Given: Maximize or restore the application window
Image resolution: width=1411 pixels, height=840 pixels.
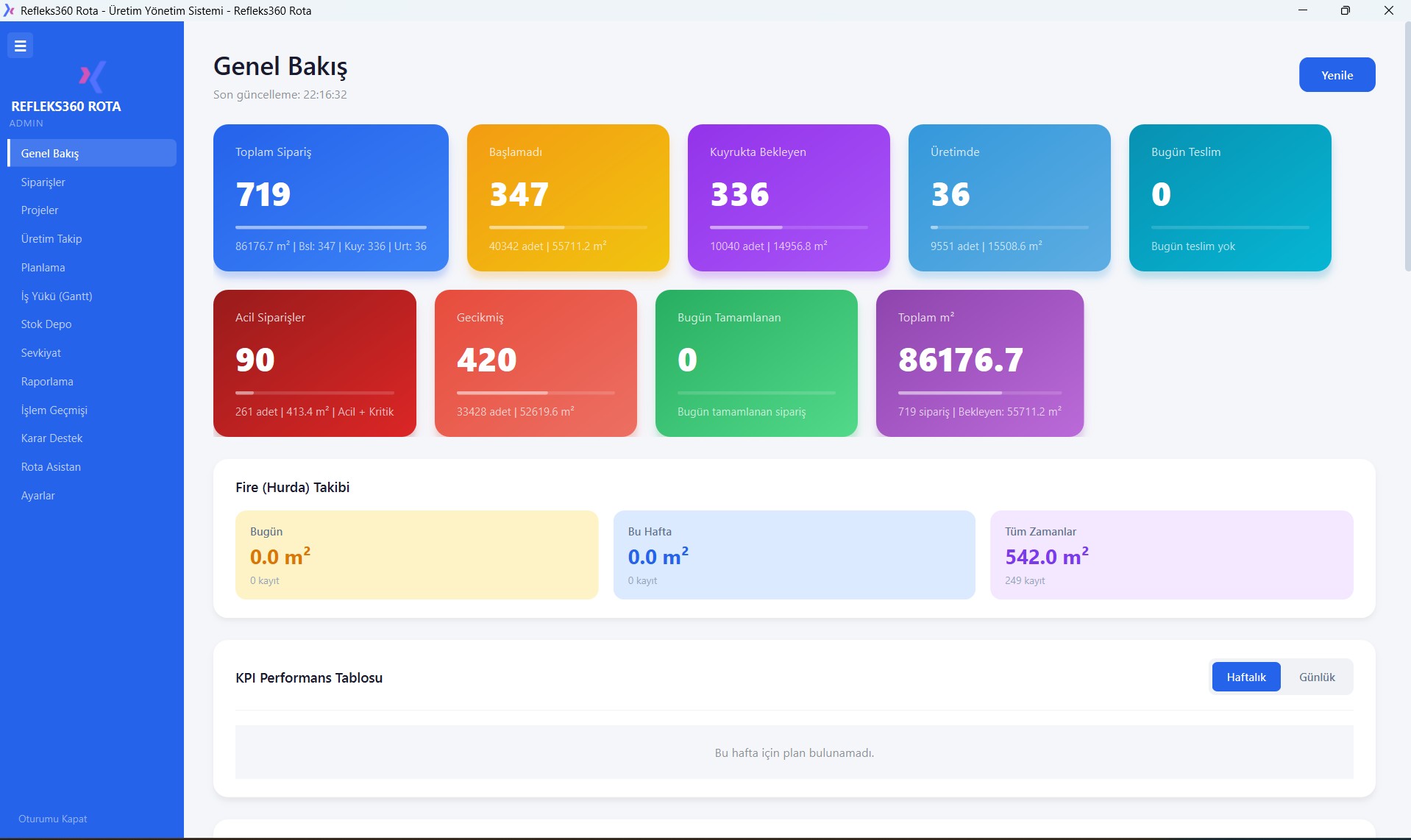Looking at the screenshot, I should point(1345,10).
